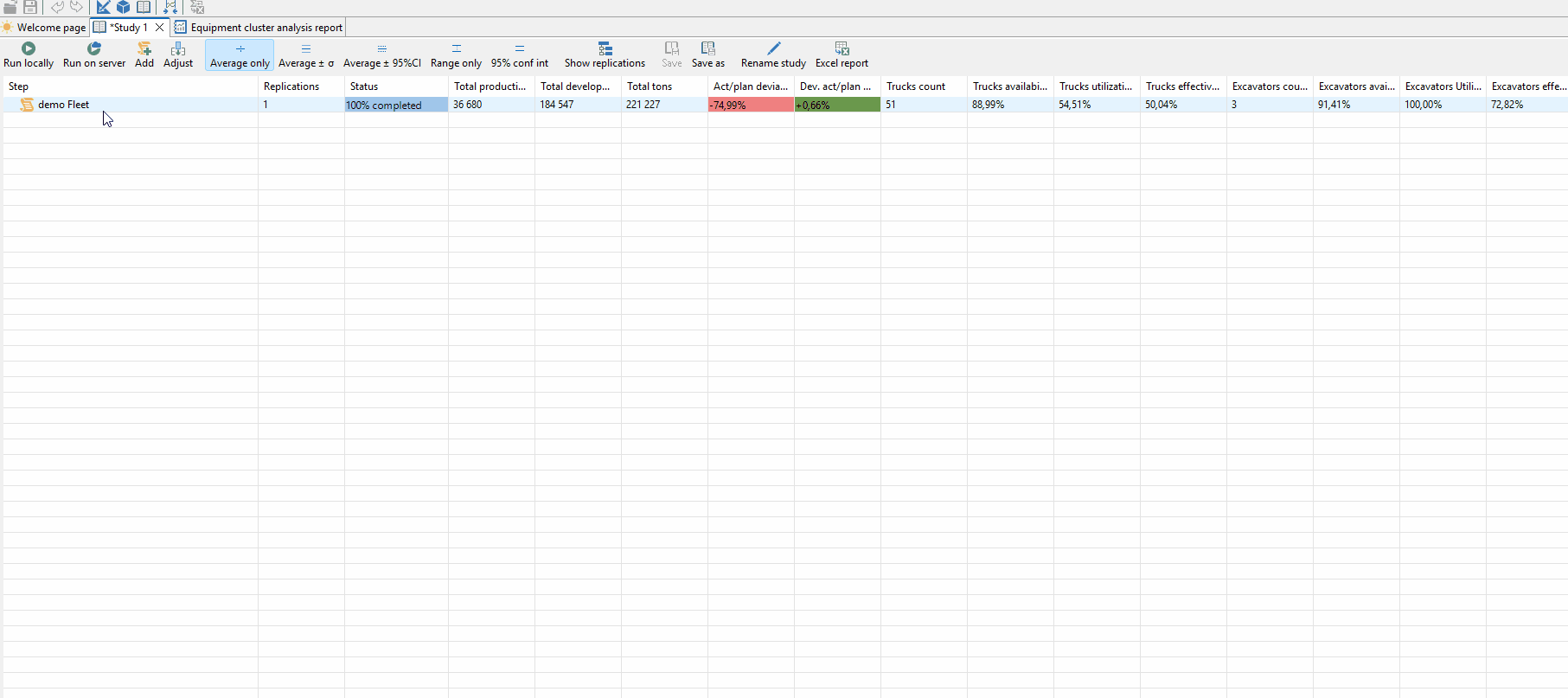The width and height of the screenshot is (1568, 698).
Task: Open the blue 3D cube view icon
Action: pos(124,7)
